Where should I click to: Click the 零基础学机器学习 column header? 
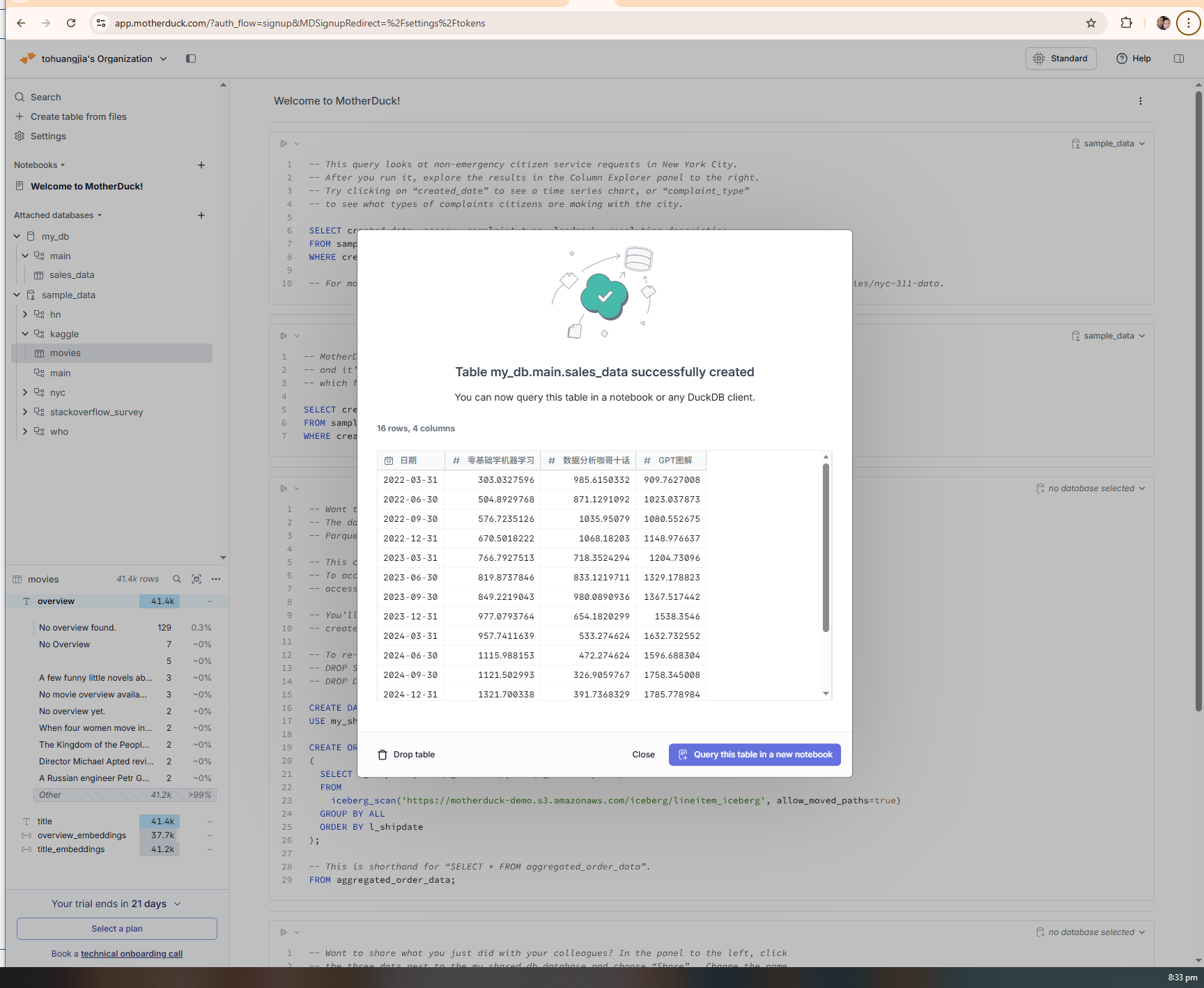coord(493,461)
